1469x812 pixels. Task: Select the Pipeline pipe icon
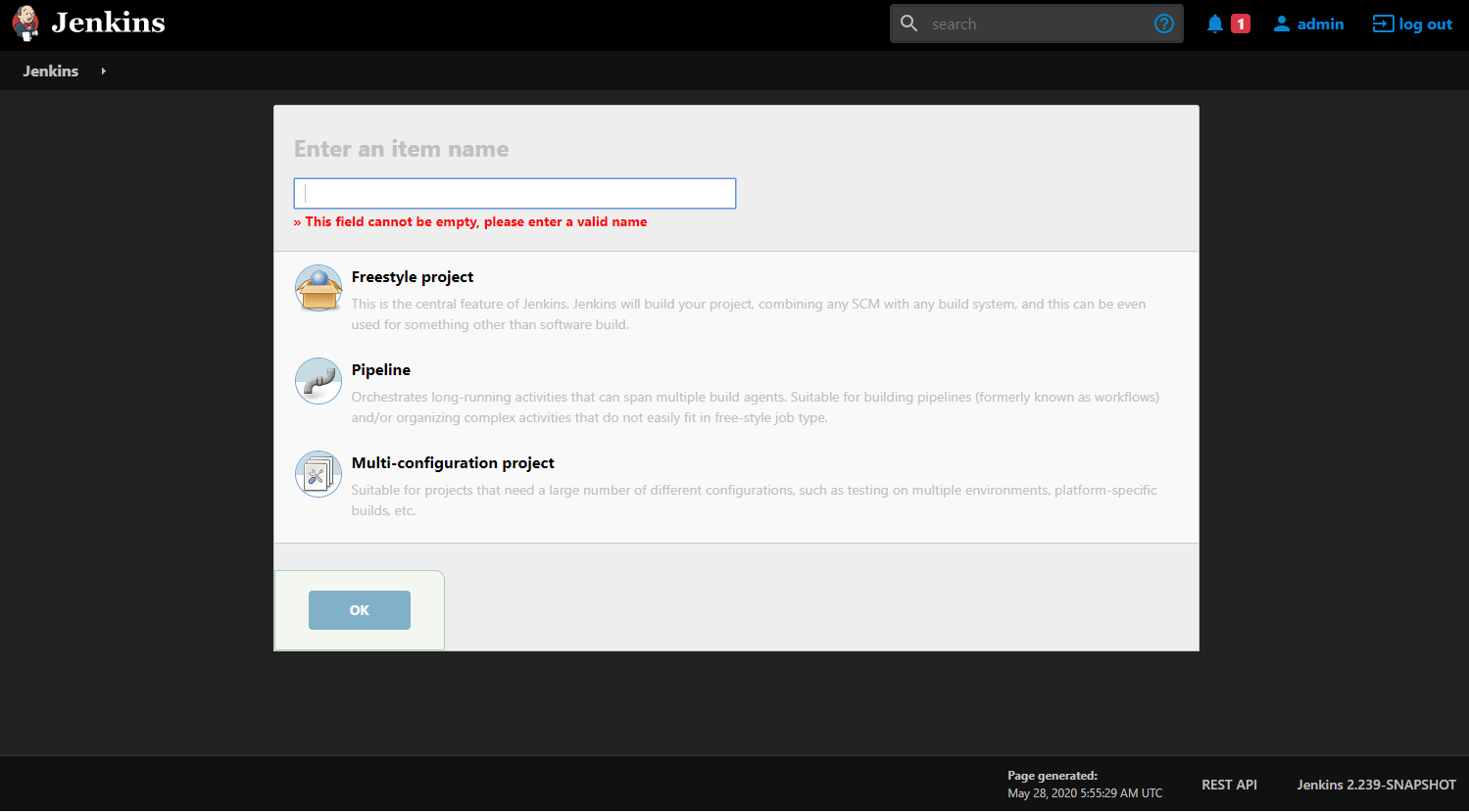318,381
